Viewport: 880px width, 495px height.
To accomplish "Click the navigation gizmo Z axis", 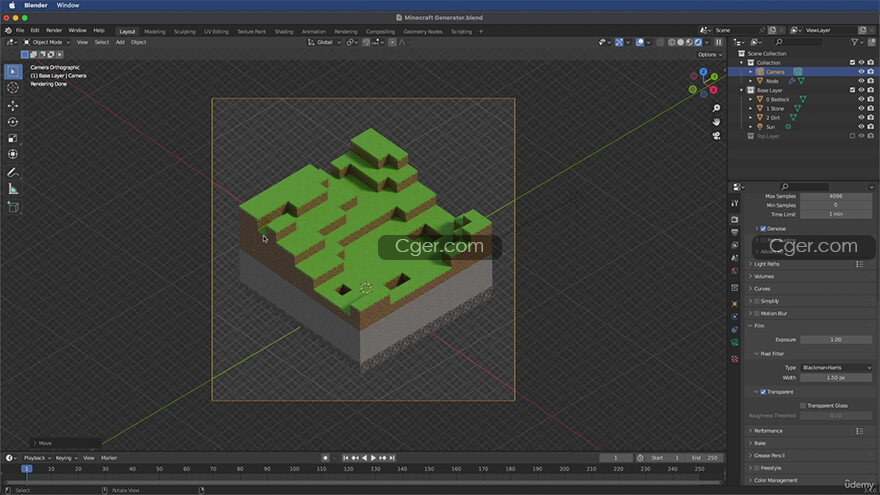I will pyautogui.click(x=703, y=72).
